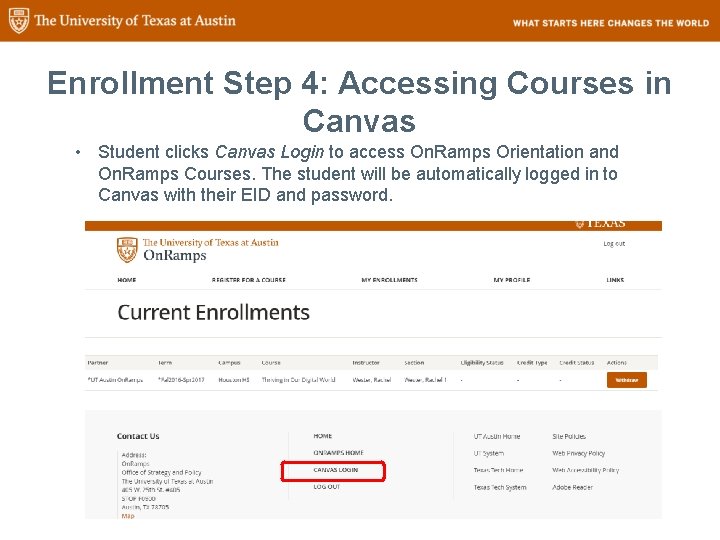The height and width of the screenshot is (540, 720).
Task: Click the UT Austin OnRamps partner cell
Action: pyautogui.click(x=115, y=380)
